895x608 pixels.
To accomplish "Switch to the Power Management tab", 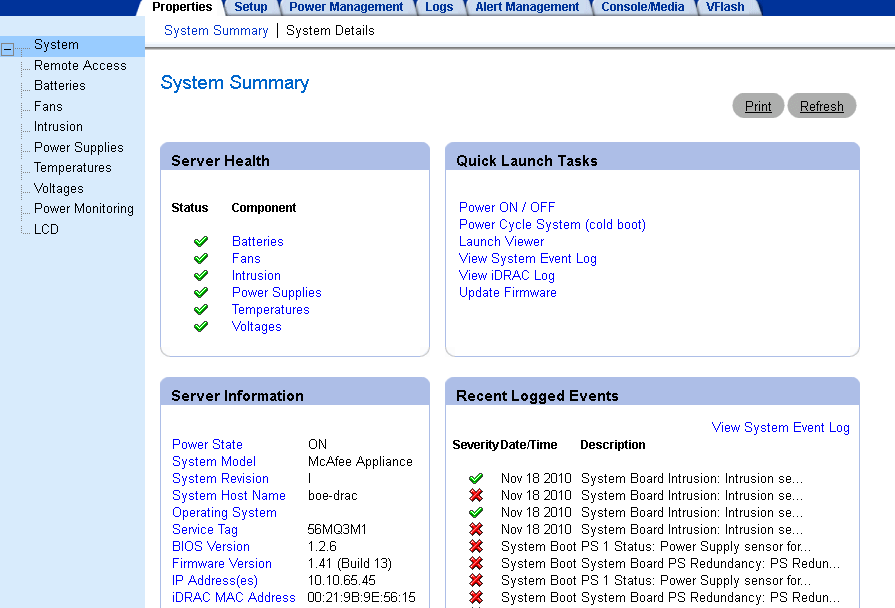I will click(346, 7).
